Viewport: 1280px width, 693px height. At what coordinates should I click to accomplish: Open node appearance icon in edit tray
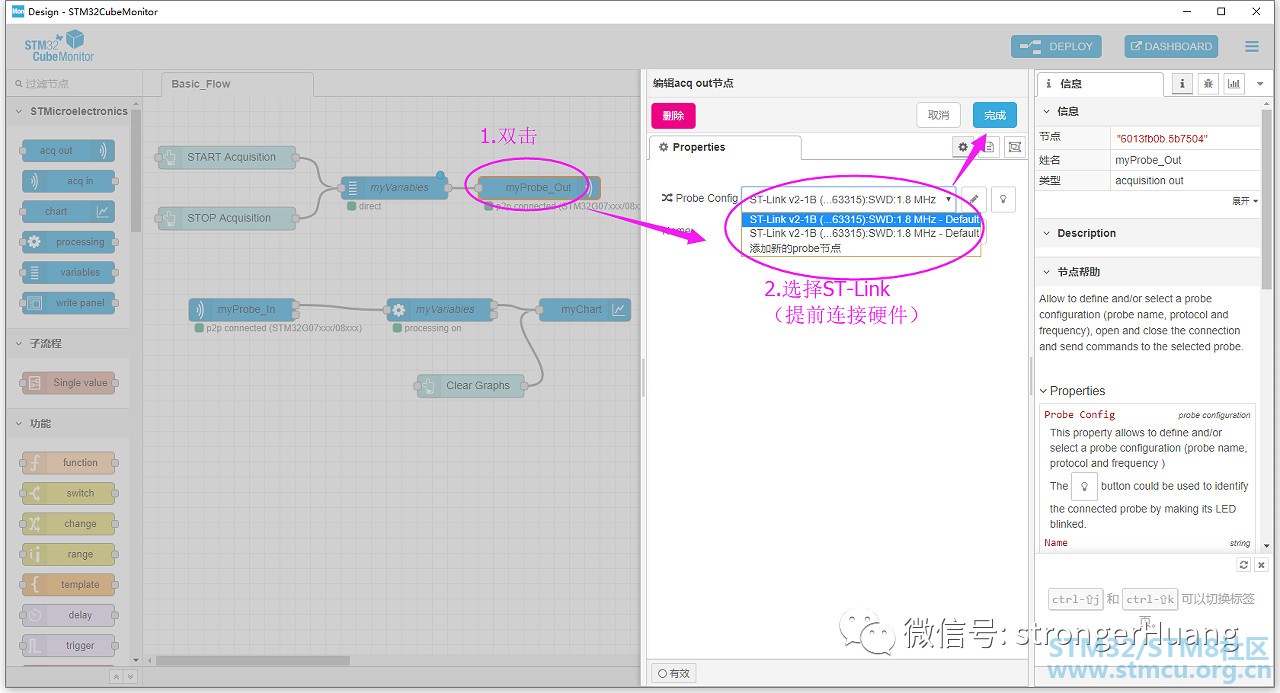[x=1015, y=147]
